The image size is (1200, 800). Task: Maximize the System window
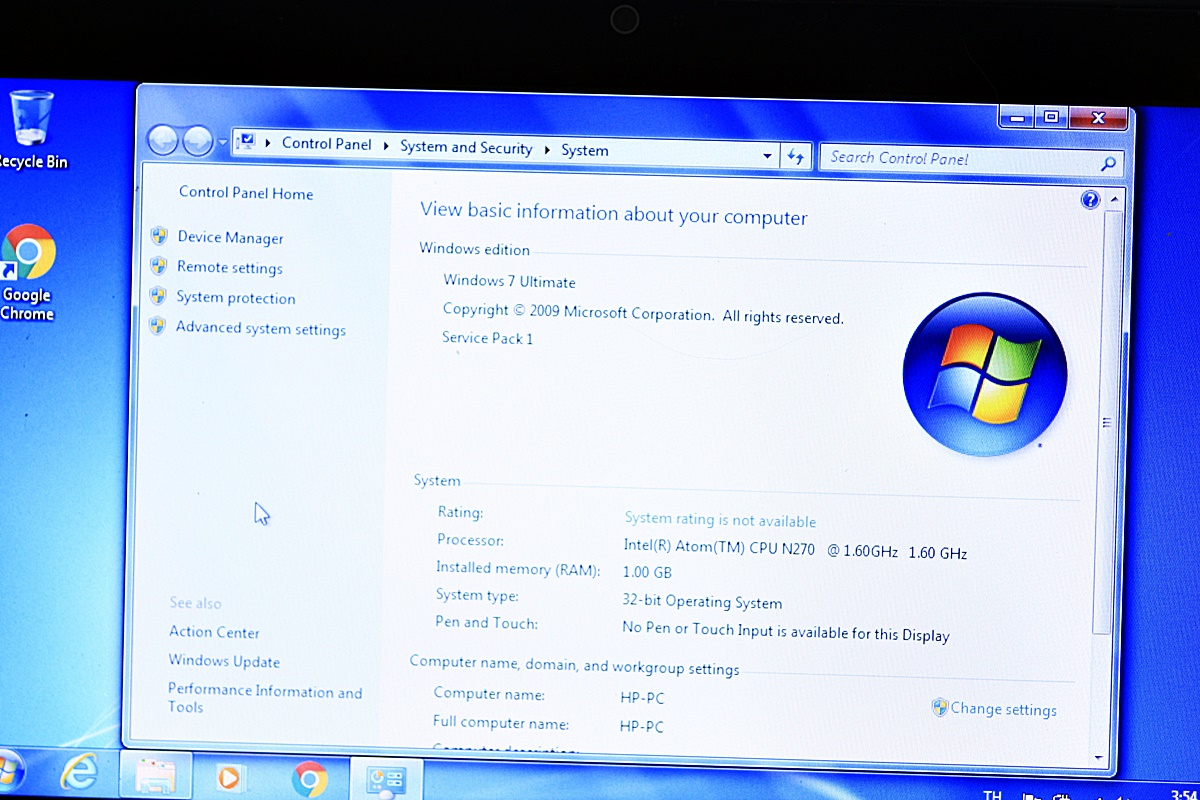1050,117
